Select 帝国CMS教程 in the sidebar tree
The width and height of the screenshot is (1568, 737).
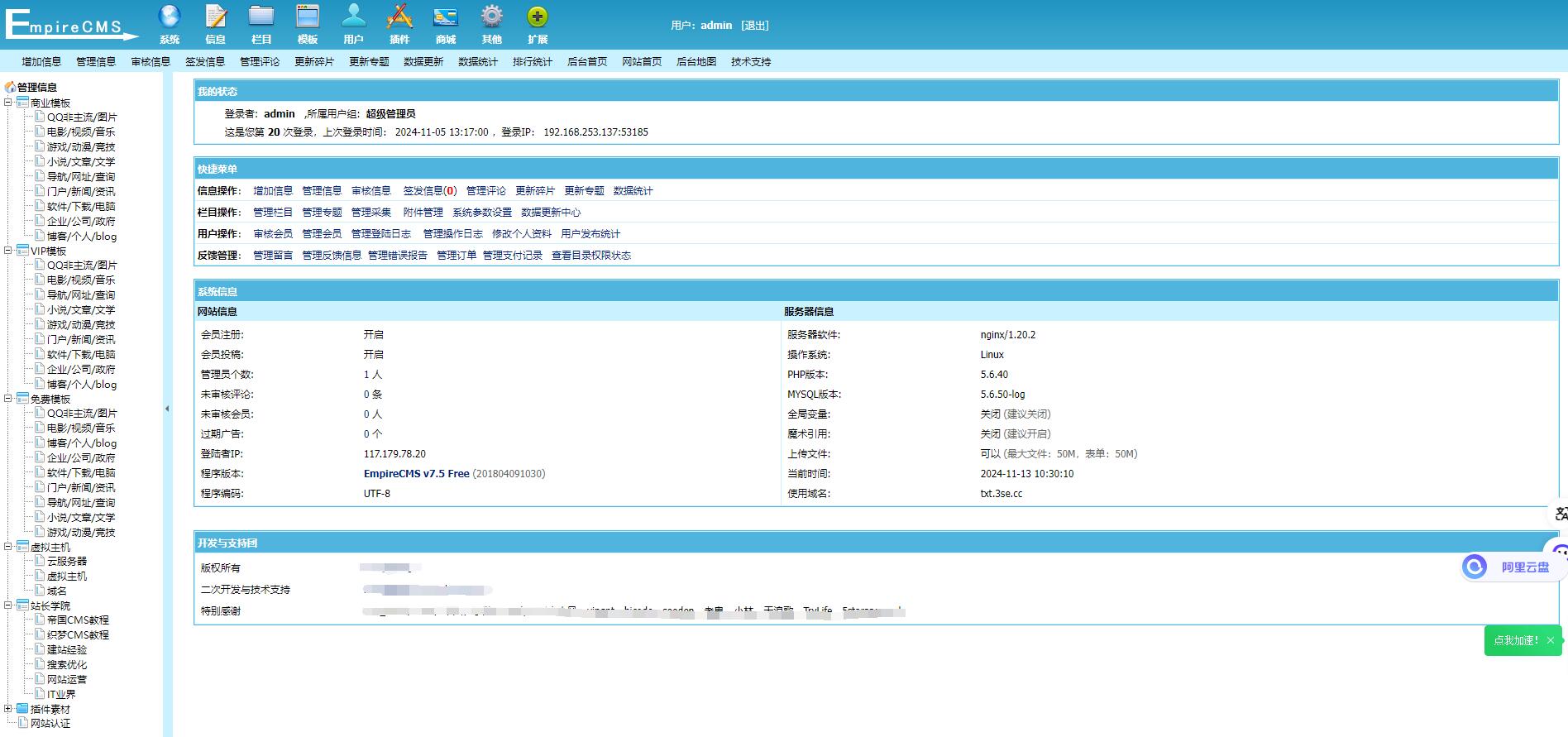(x=78, y=620)
